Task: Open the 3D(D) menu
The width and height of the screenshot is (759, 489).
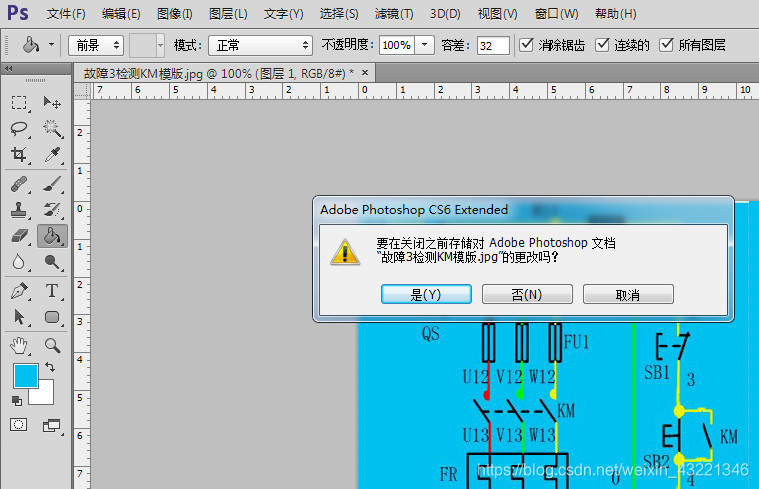Action: pos(445,14)
